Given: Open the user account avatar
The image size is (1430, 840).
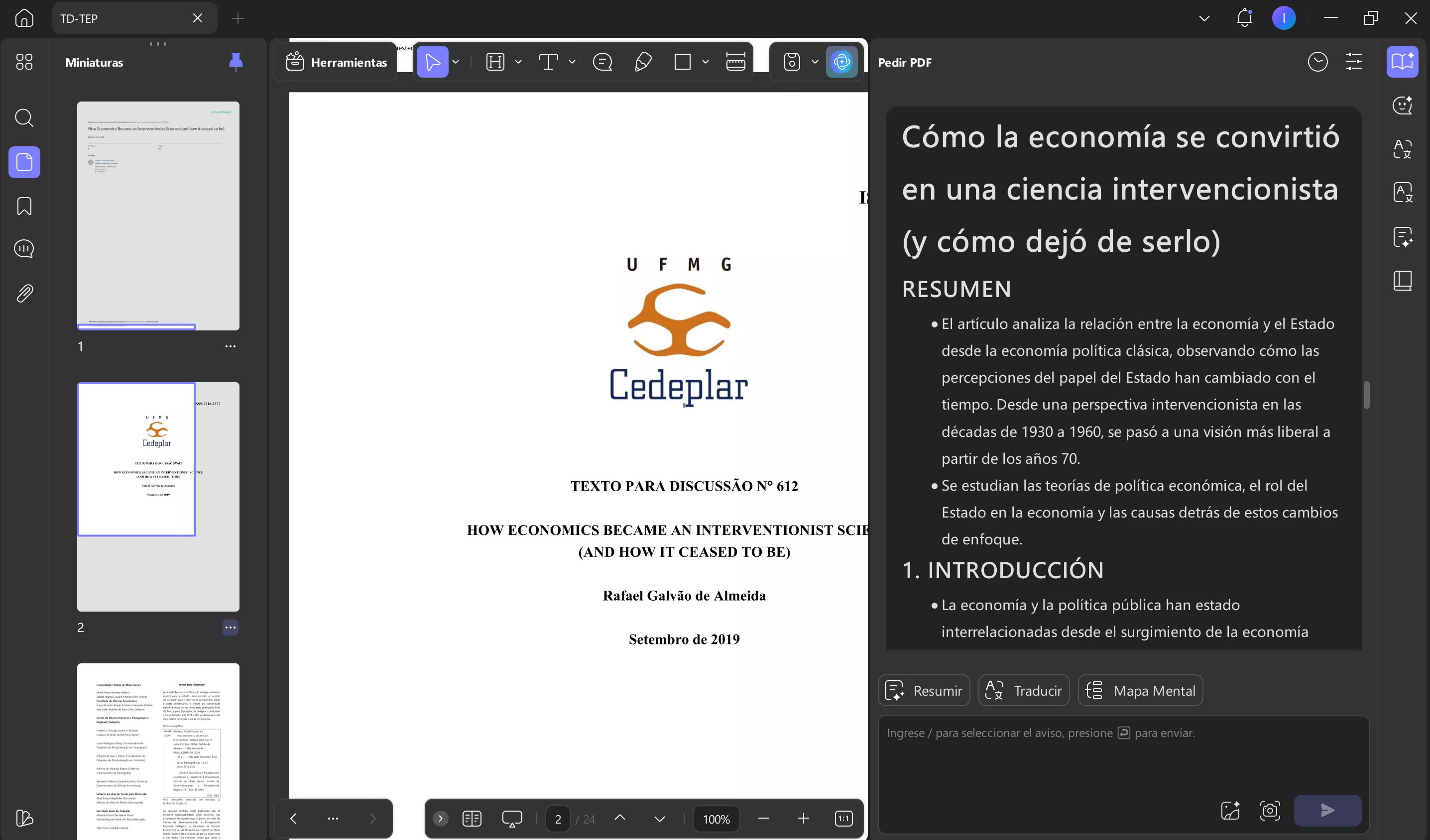Looking at the screenshot, I should (1284, 18).
